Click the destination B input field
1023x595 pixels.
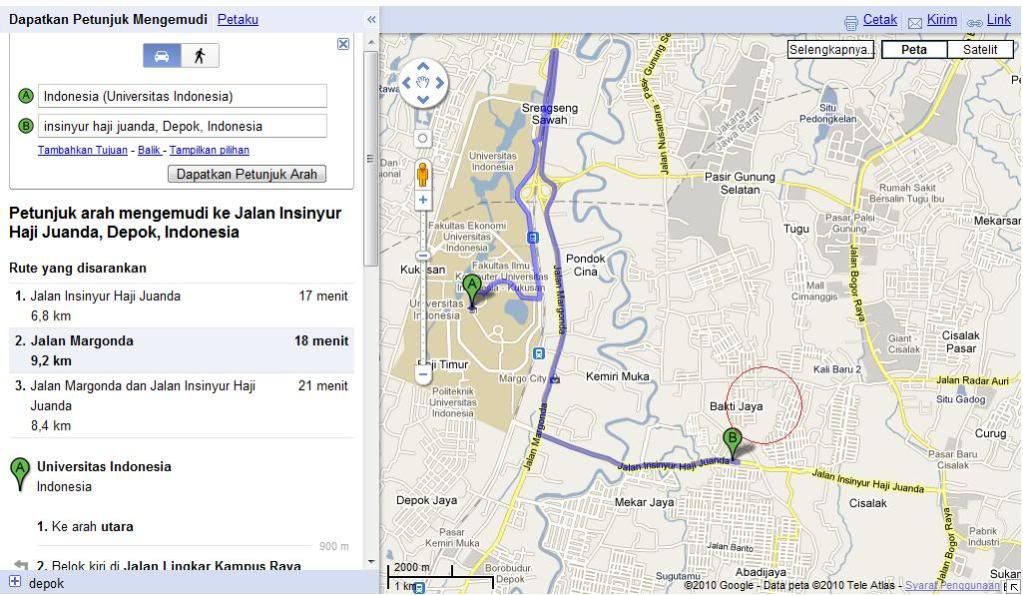pyautogui.click(x=182, y=127)
